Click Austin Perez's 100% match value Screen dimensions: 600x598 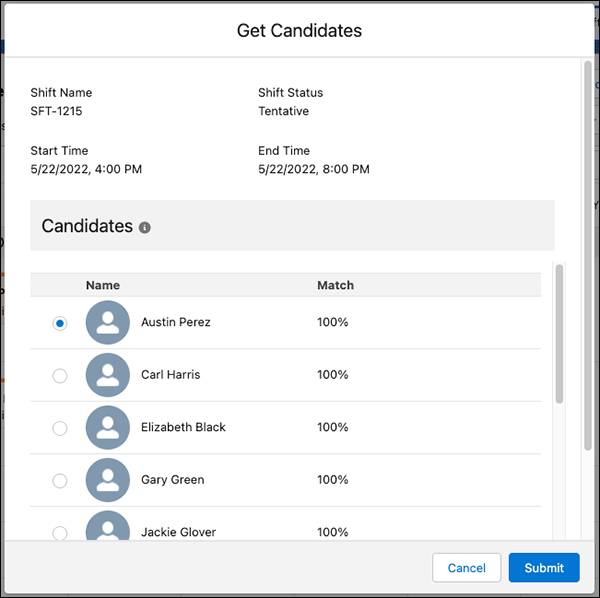point(333,322)
